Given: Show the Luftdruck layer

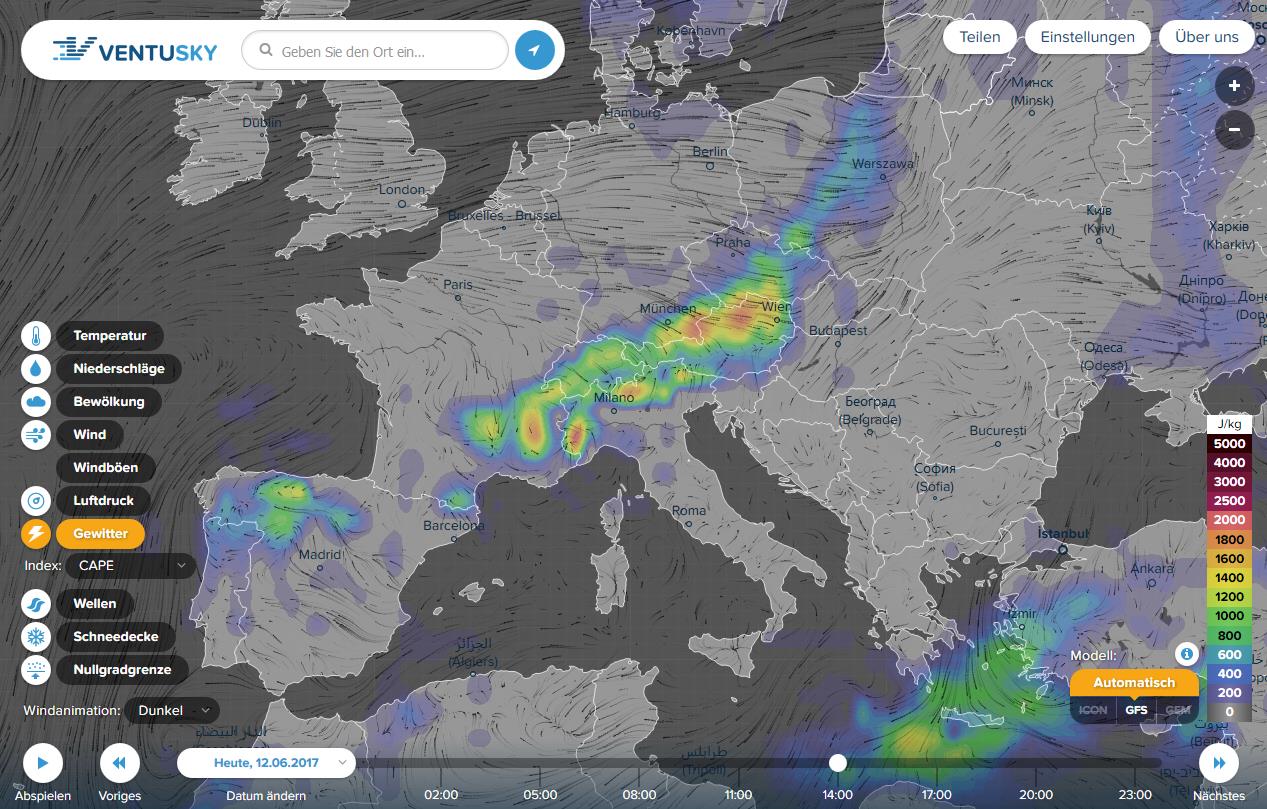Looking at the screenshot, I should (104, 501).
